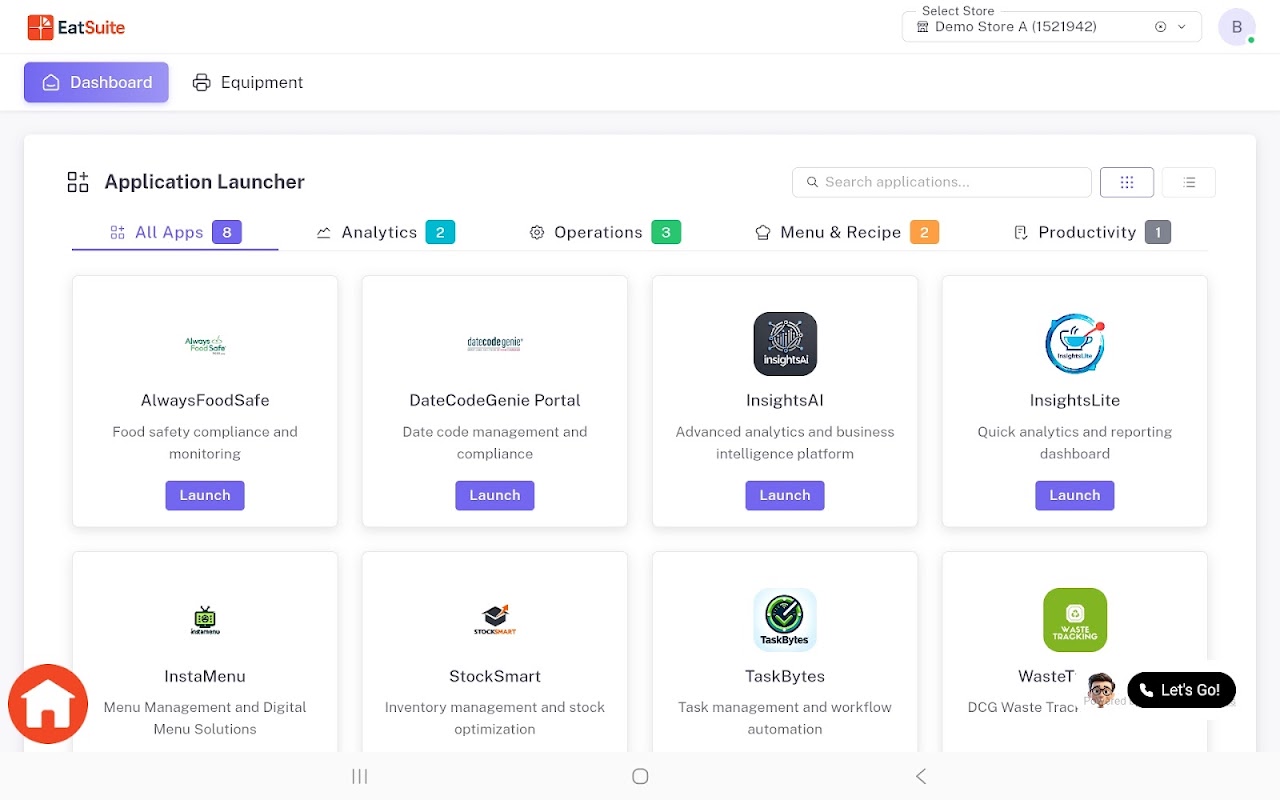Image resolution: width=1280 pixels, height=800 pixels.
Task: Select the InsightsLite app icon
Action: (x=1075, y=344)
